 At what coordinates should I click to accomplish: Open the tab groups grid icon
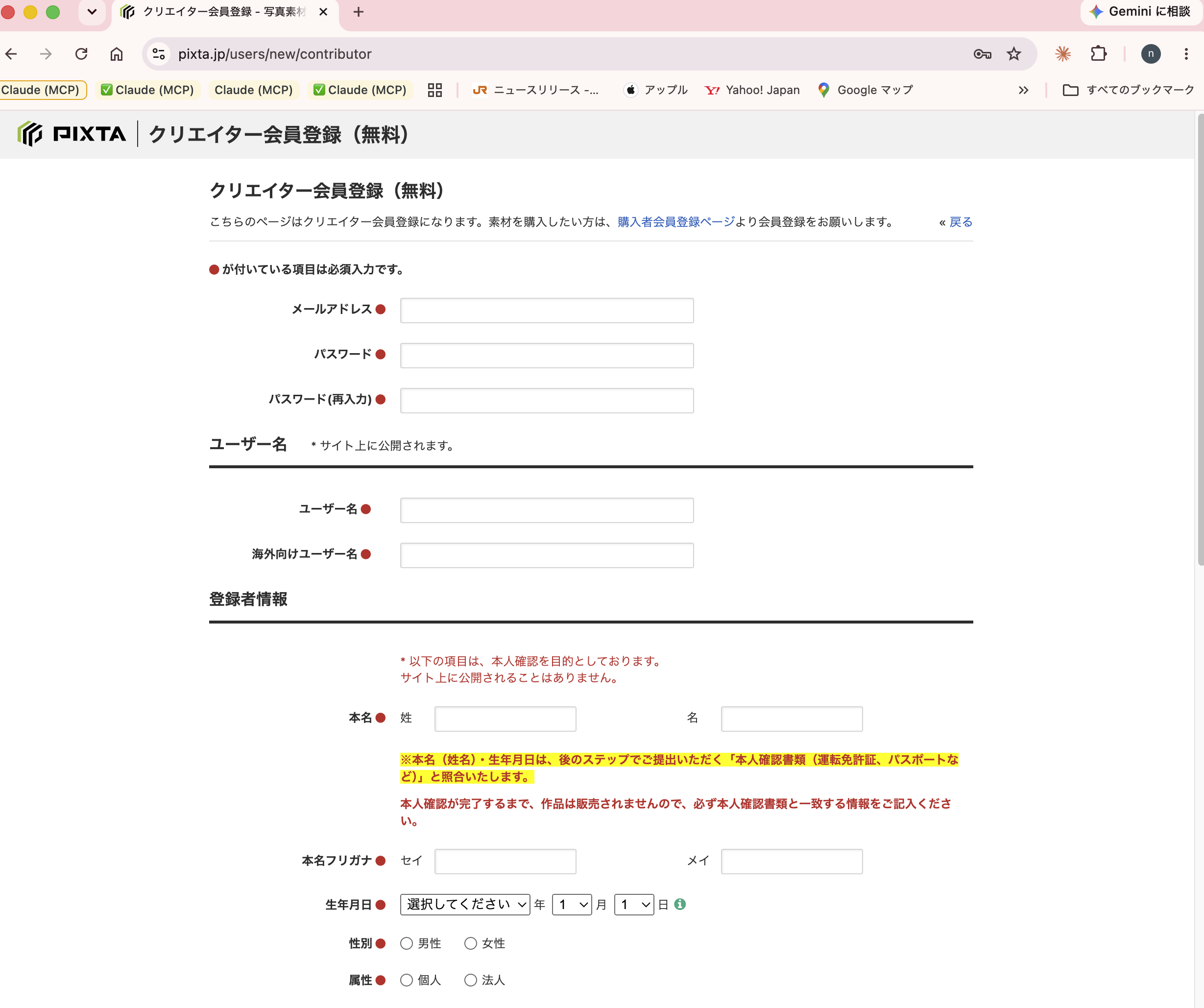[x=435, y=90]
